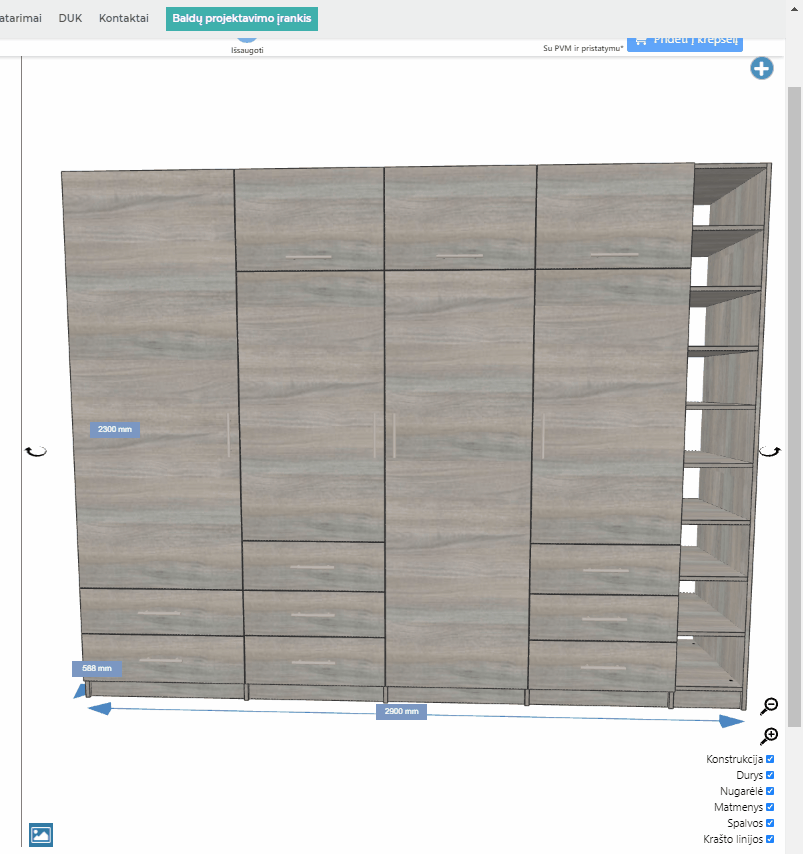Open the DUK menu item
The image size is (803, 854).
[70, 18]
